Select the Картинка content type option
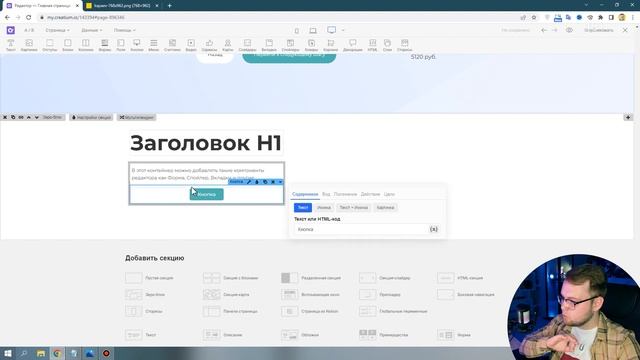This screenshot has width=640, height=360. pyautogui.click(x=385, y=208)
